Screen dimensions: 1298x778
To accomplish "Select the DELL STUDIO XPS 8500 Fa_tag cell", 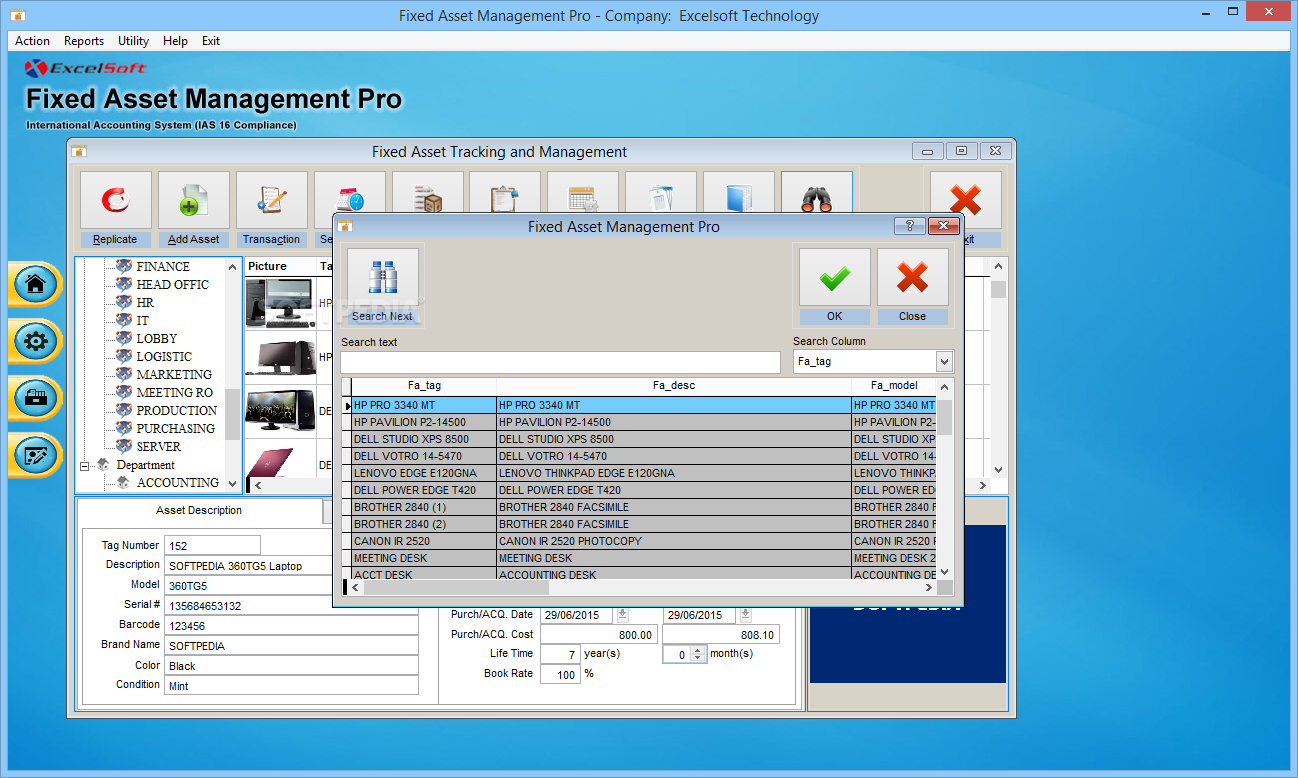I will (424, 440).
